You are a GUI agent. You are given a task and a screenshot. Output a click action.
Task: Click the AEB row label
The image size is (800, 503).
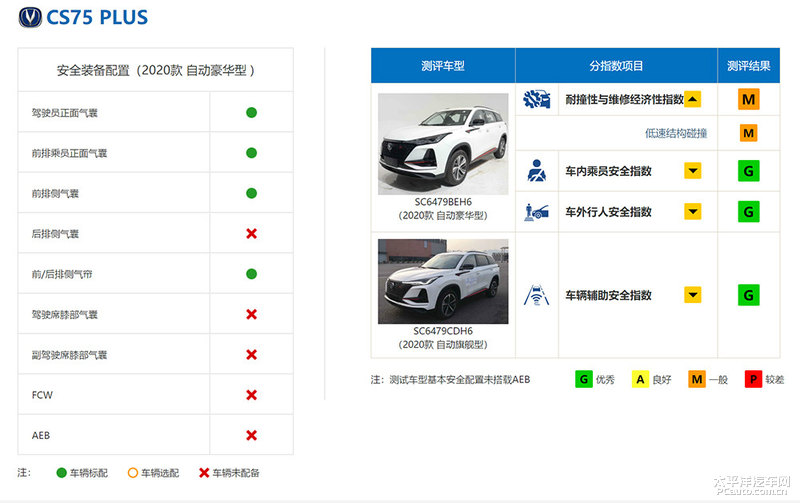pyautogui.click(x=41, y=435)
